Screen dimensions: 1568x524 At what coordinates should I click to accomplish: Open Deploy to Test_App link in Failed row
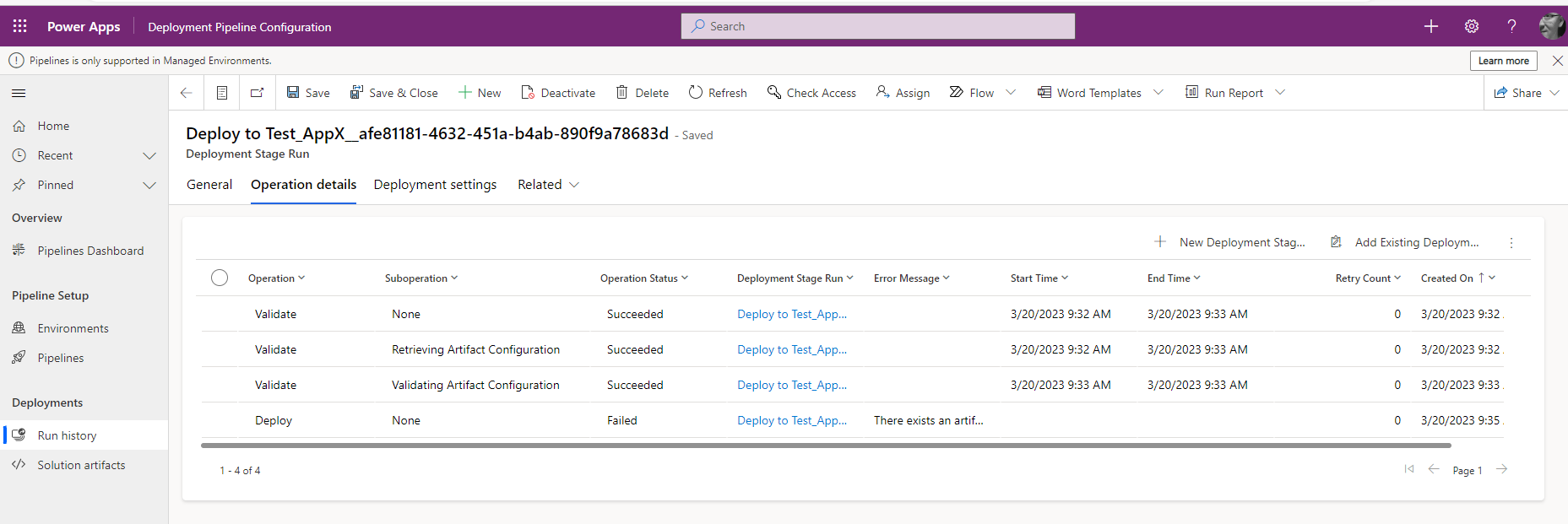pos(791,420)
